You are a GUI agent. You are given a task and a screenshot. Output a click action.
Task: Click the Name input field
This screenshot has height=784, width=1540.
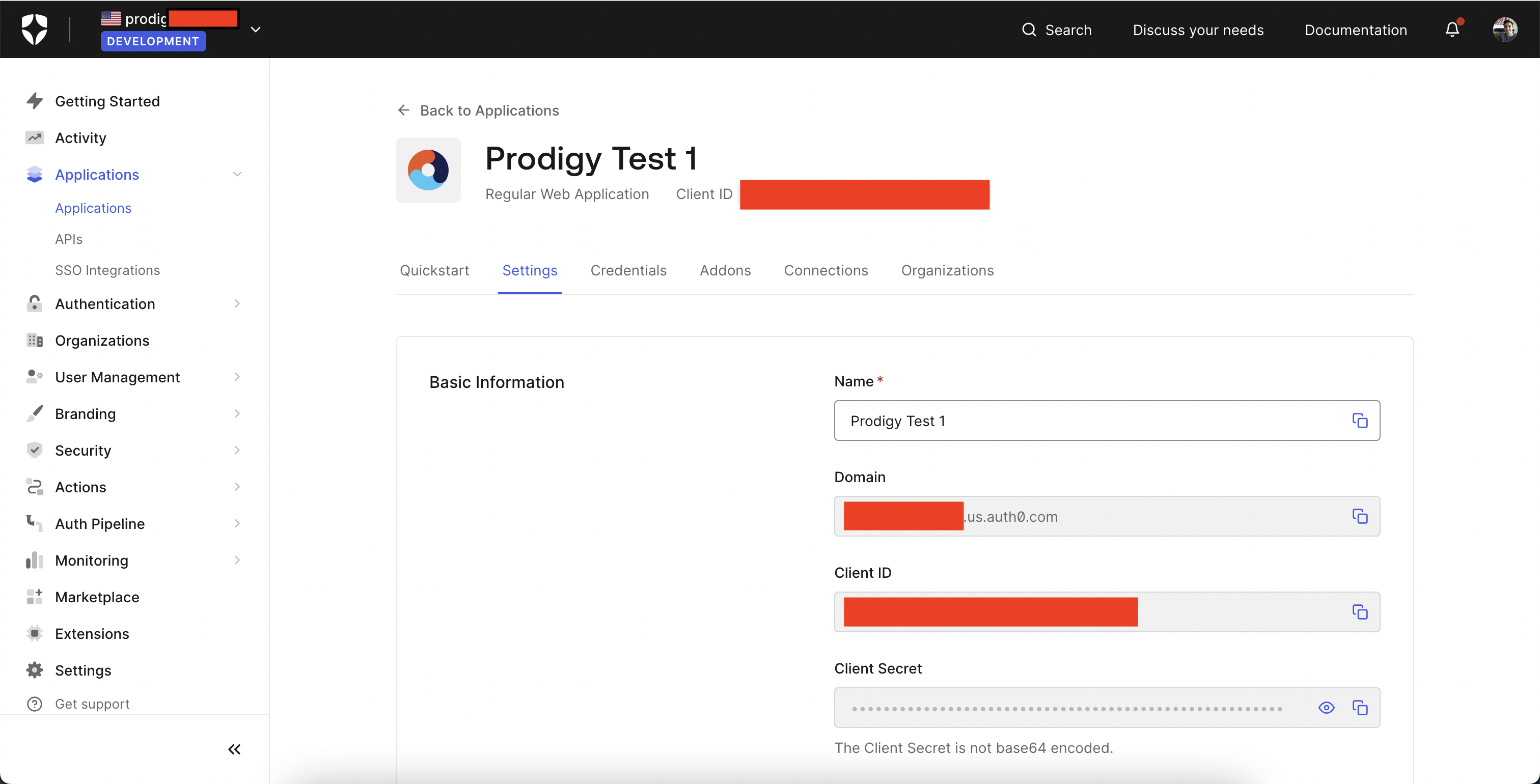(1107, 421)
